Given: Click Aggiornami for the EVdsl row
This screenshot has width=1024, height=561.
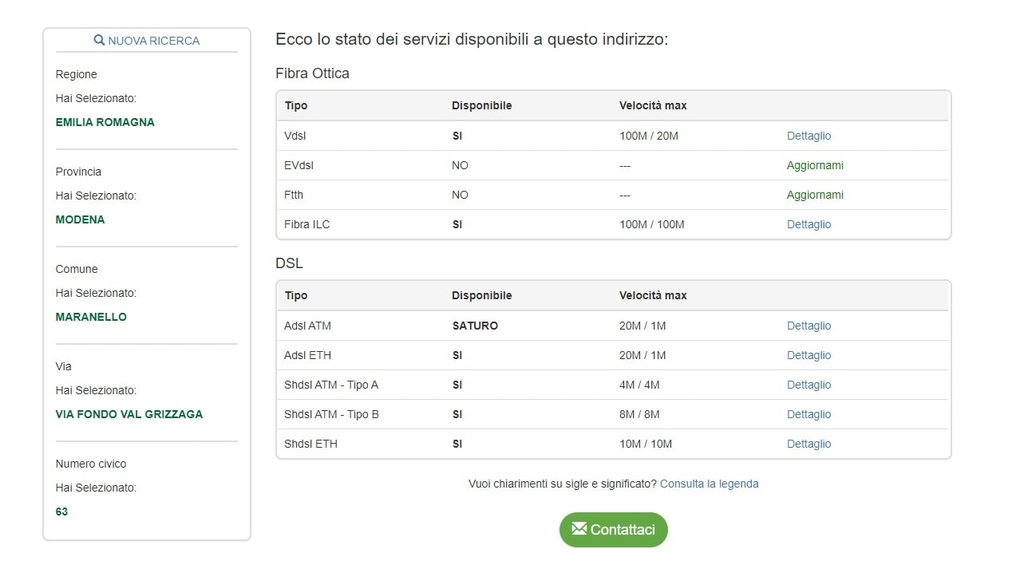Looking at the screenshot, I should point(815,165).
